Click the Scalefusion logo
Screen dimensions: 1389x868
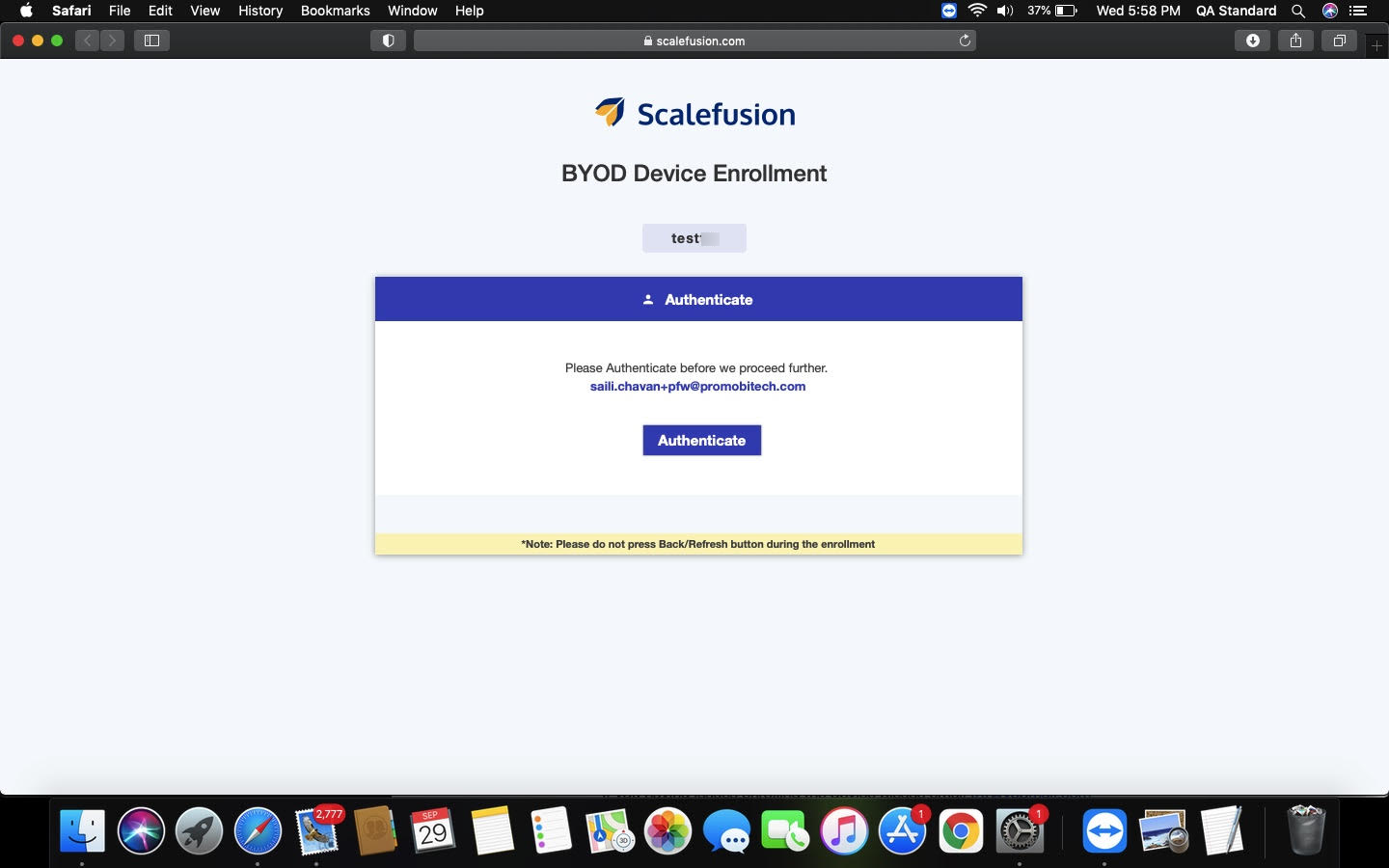pyautogui.click(x=694, y=114)
